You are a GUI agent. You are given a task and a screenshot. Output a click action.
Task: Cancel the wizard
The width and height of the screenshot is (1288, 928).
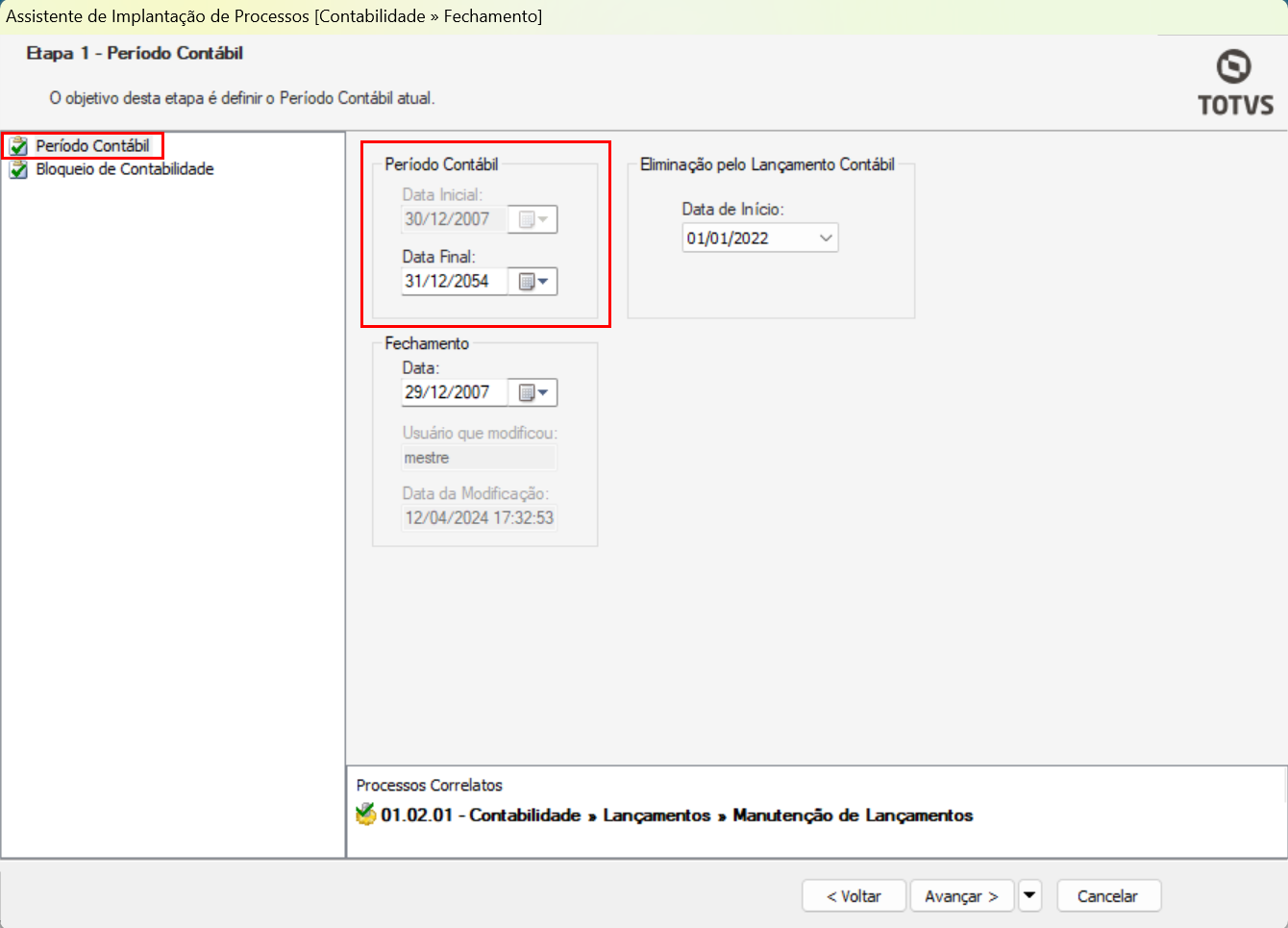pos(1108,896)
